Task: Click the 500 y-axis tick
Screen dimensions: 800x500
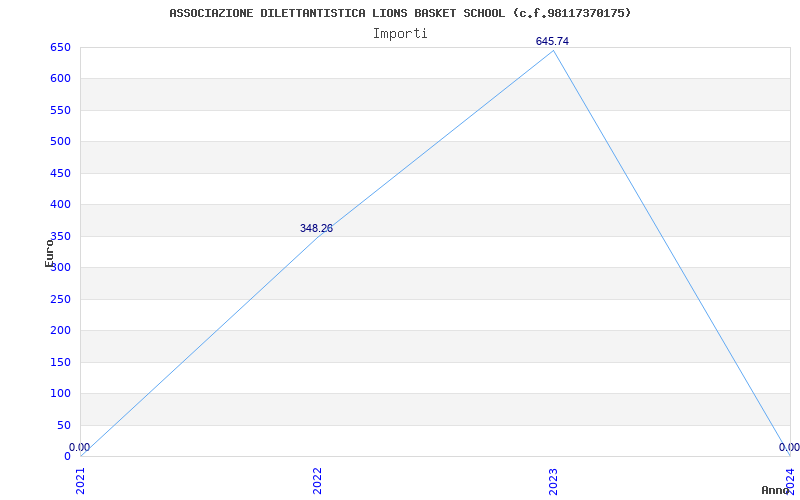Action: 60,141
